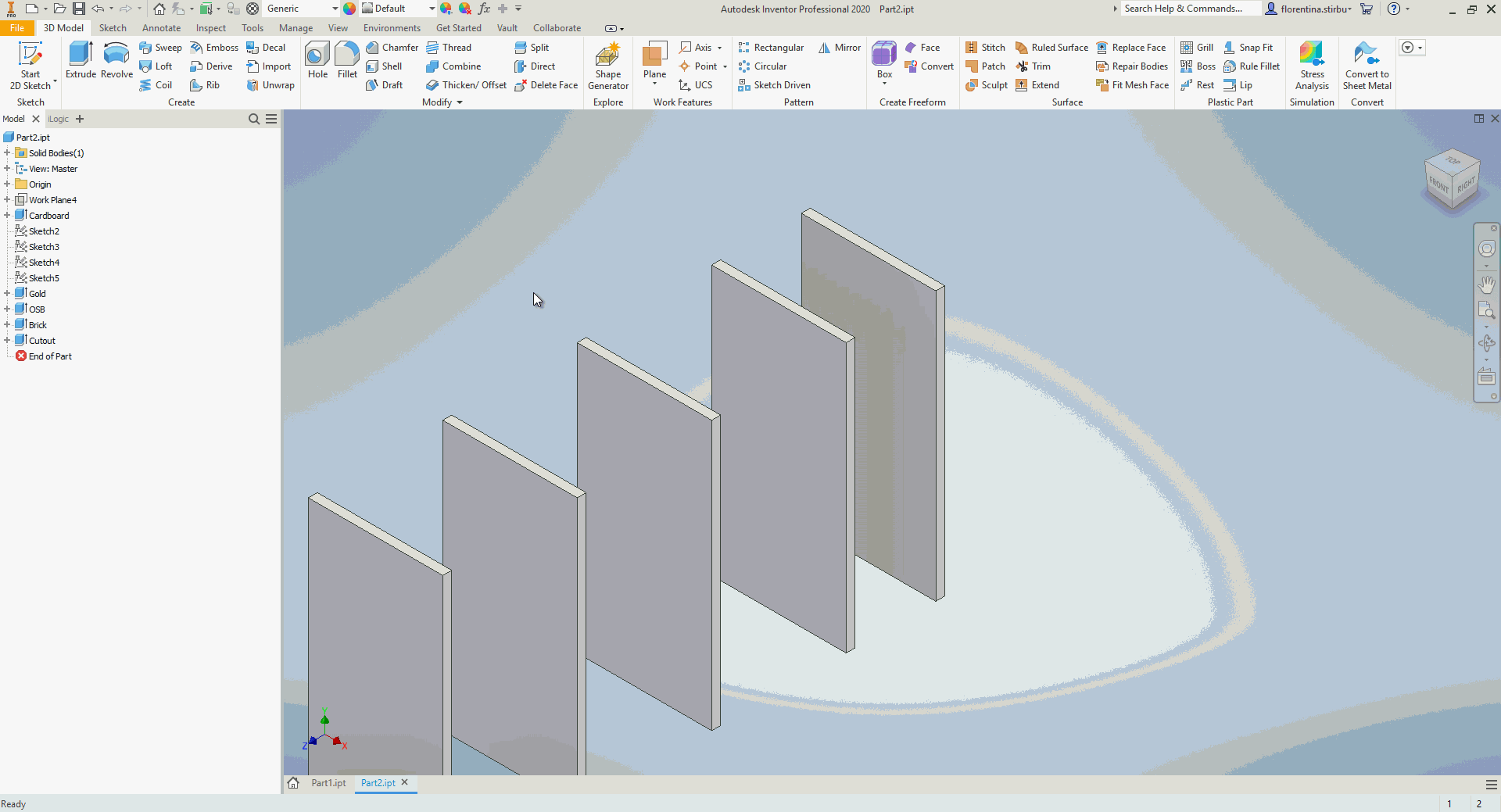This screenshot has height=812, width=1501.
Task: Launch Shape Generator
Action: tap(608, 66)
